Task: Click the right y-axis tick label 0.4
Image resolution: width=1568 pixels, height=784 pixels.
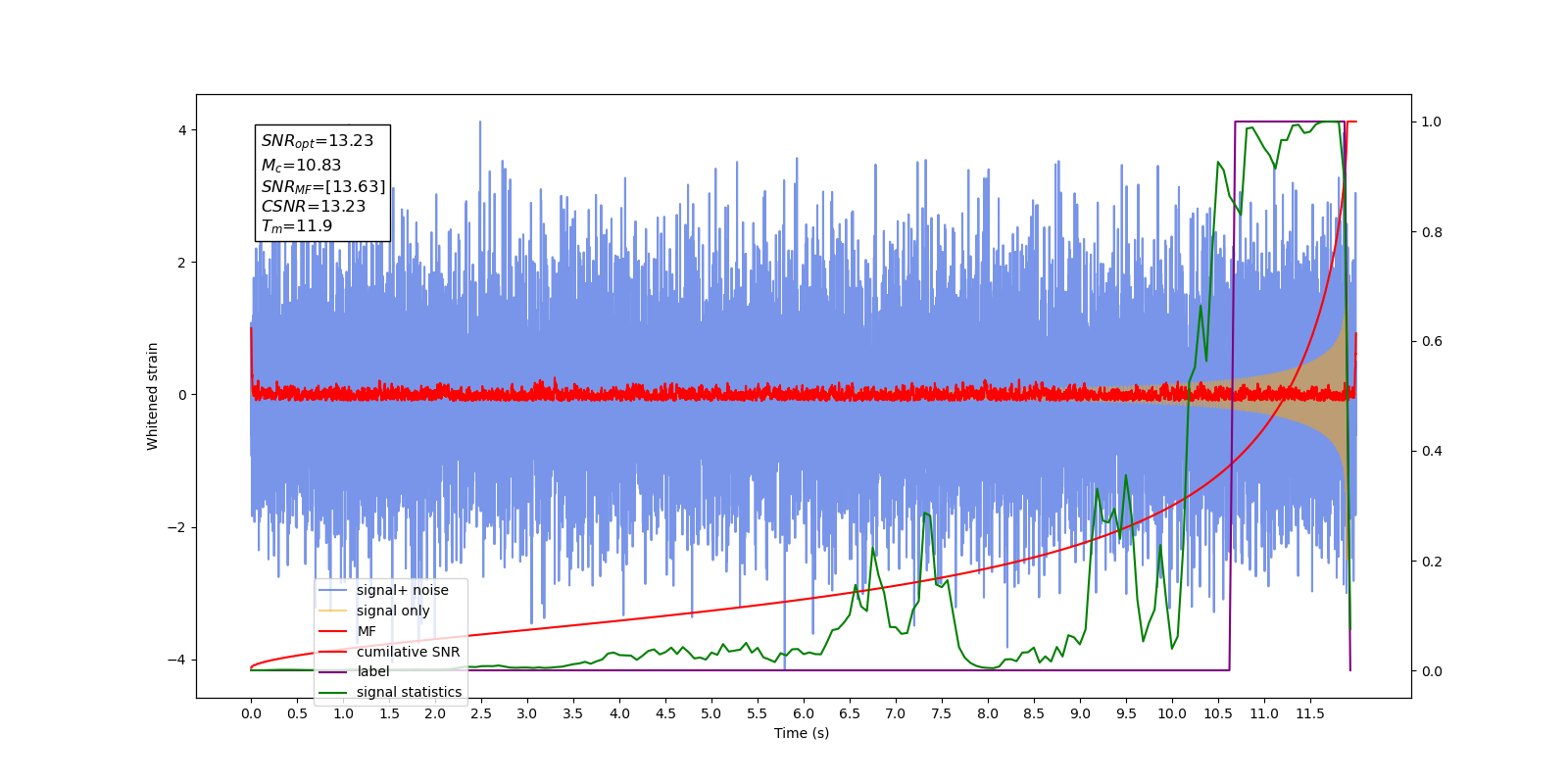Action: pos(1432,452)
